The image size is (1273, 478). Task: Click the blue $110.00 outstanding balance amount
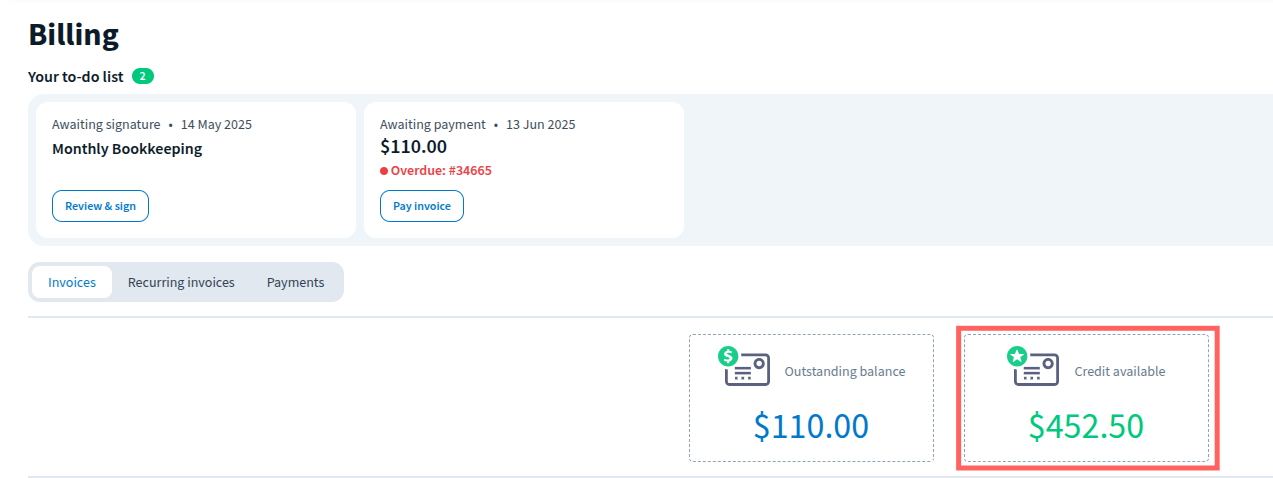(x=811, y=426)
